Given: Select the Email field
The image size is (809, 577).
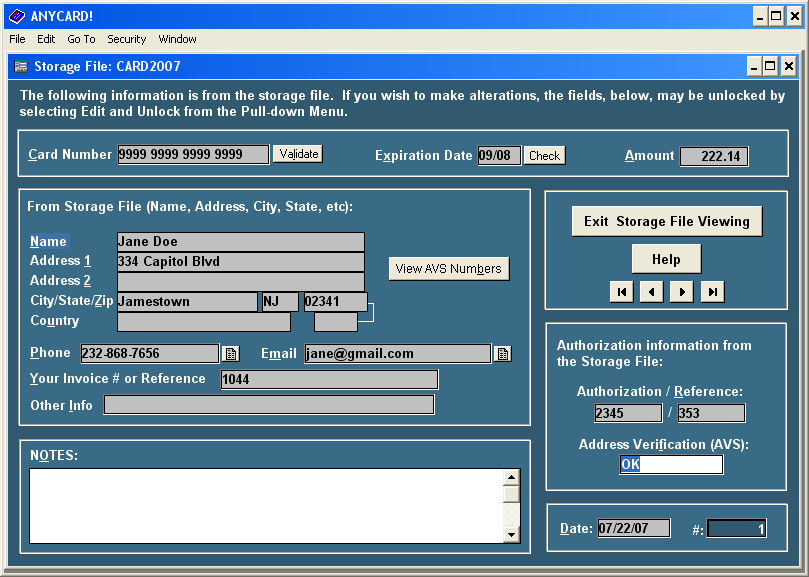Looking at the screenshot, I should point(398,354).
